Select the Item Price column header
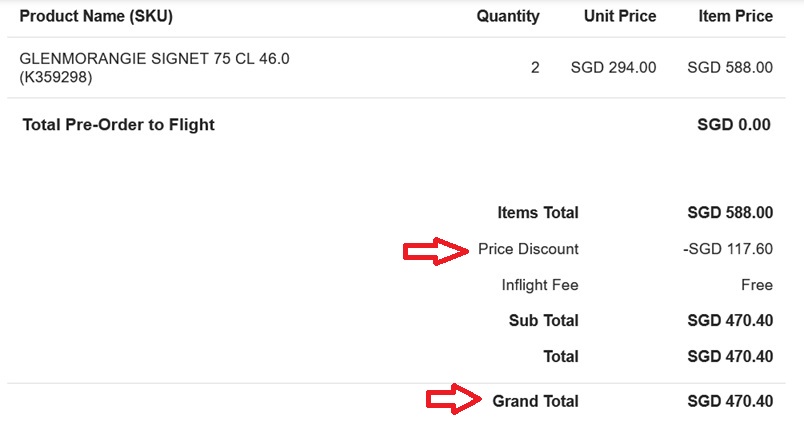The image size is (804, 434). click(735, 16)
